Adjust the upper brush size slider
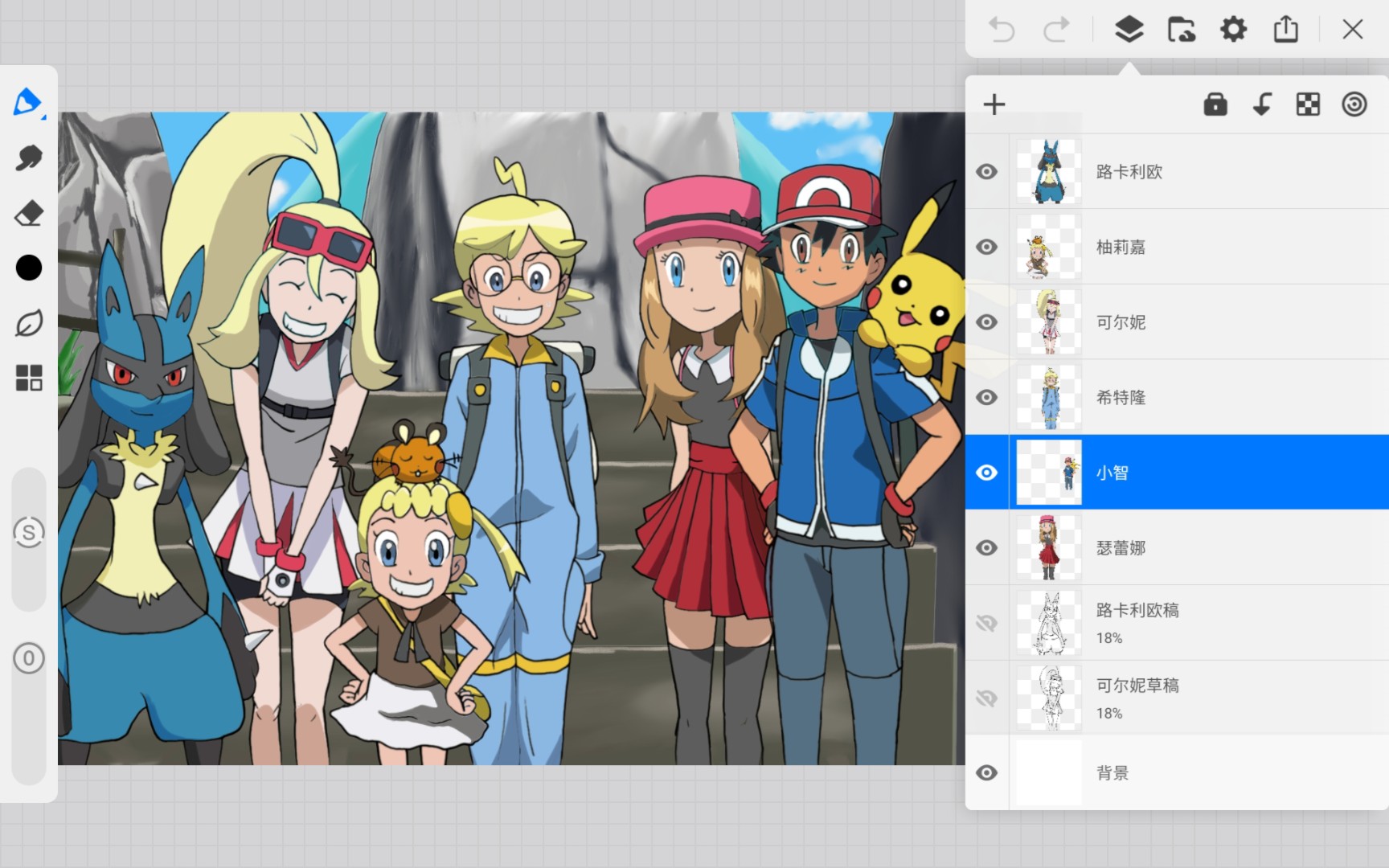 [x=29, y=539]
